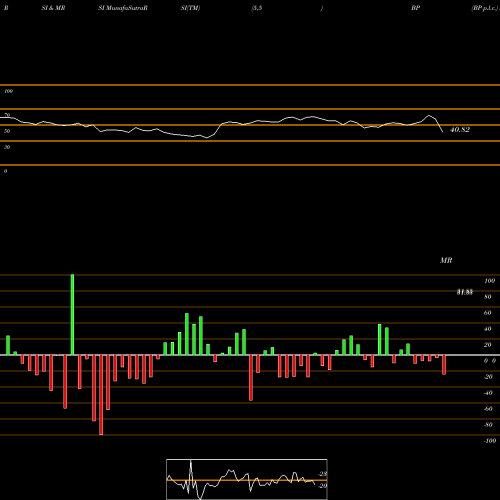Click the '(5,5' parameter text
This screenshot has width=500, height=500.
point(257,8)
